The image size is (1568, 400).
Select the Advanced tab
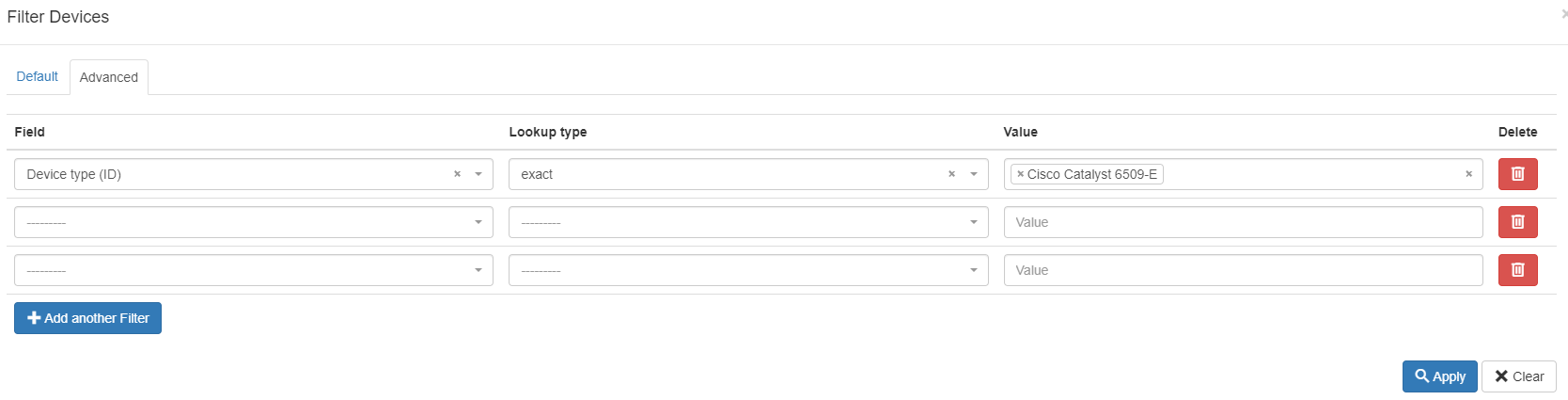coord(109,77)
